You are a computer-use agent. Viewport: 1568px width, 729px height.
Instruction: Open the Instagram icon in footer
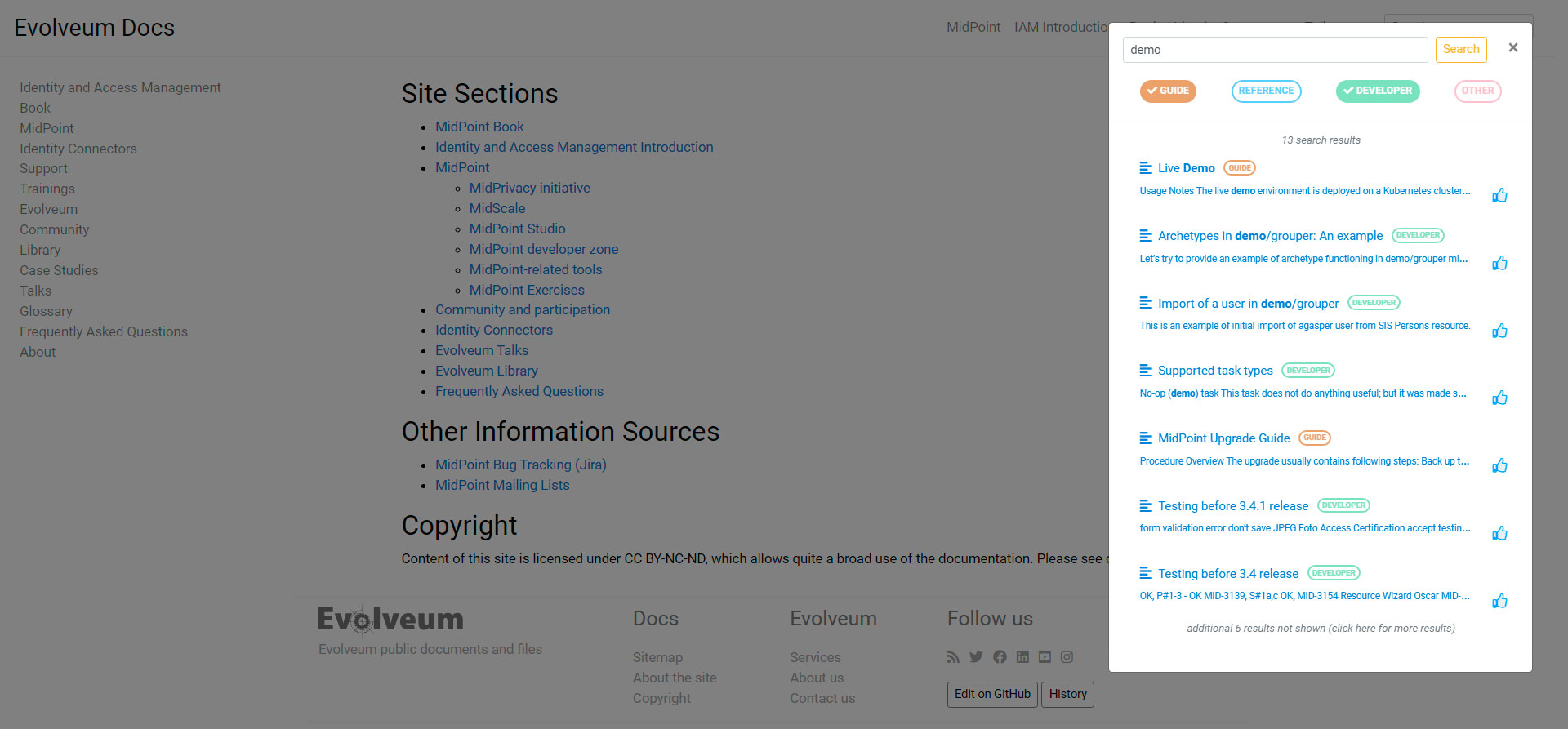tap(1067, 656)
